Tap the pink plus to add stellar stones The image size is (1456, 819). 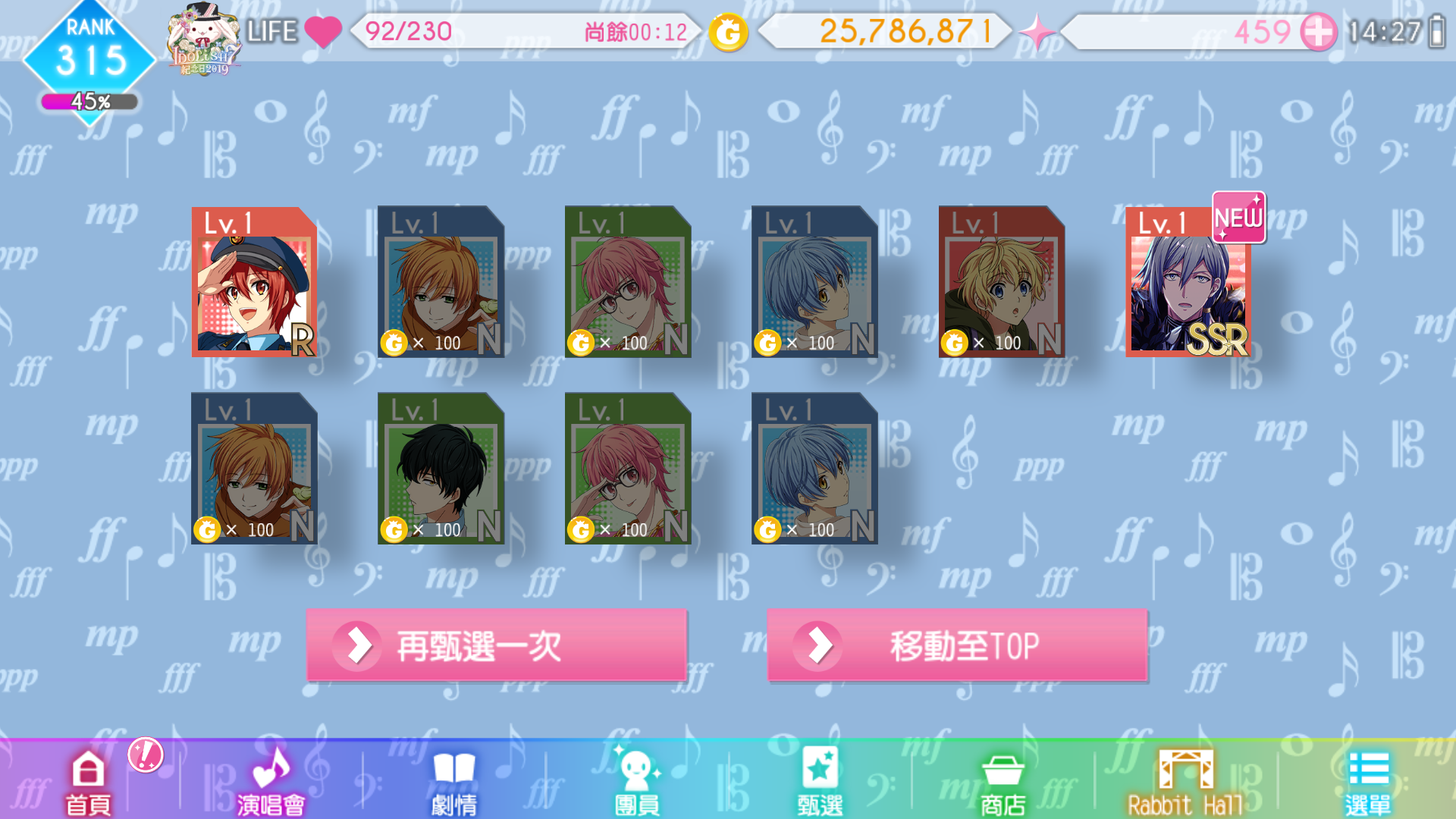(1319, 33)
